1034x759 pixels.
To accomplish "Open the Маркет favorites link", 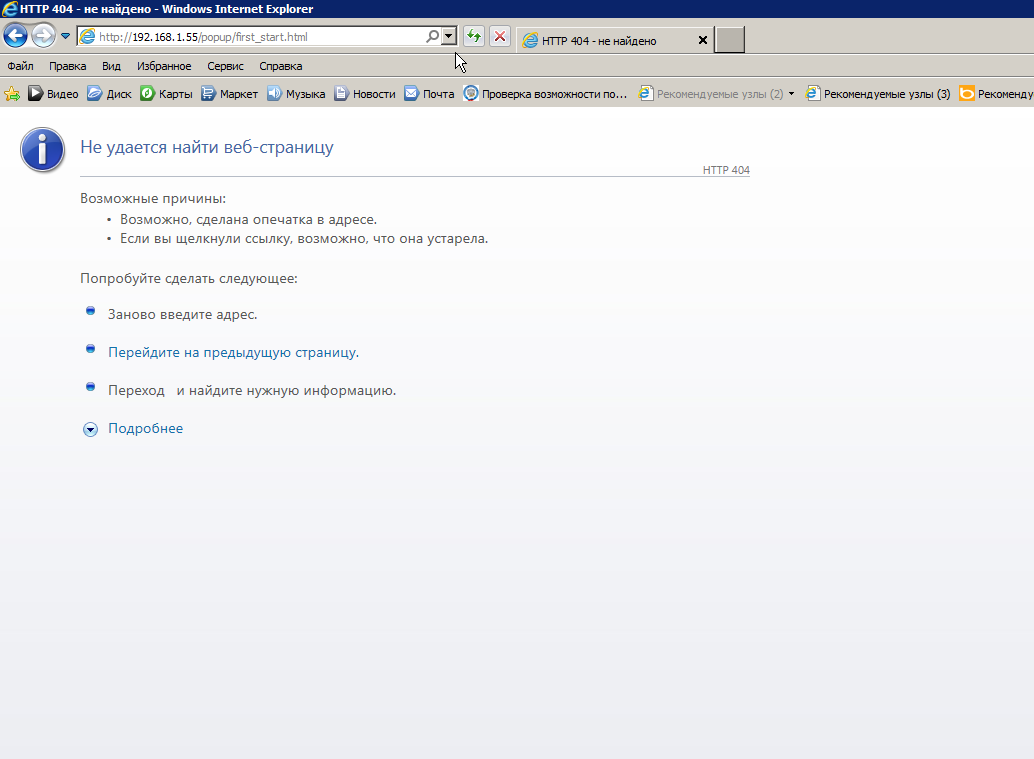I will pyautogui.click(x=229, y=94).
